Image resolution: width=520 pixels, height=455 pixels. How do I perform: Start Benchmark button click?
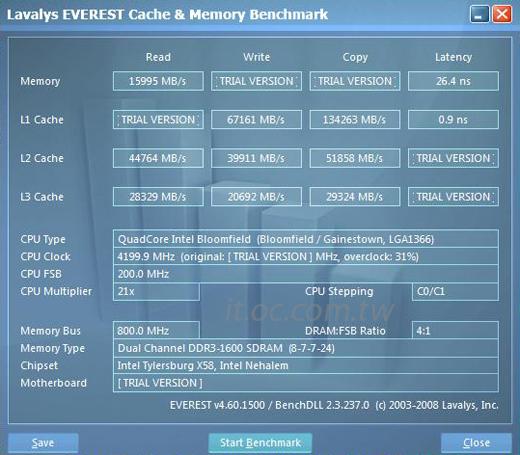point(260,443)
